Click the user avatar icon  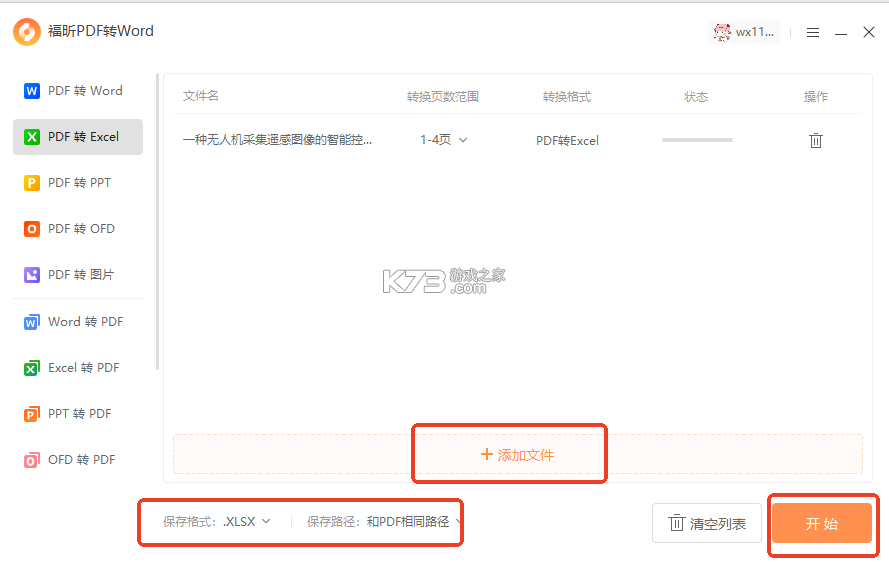click(722, 32)
